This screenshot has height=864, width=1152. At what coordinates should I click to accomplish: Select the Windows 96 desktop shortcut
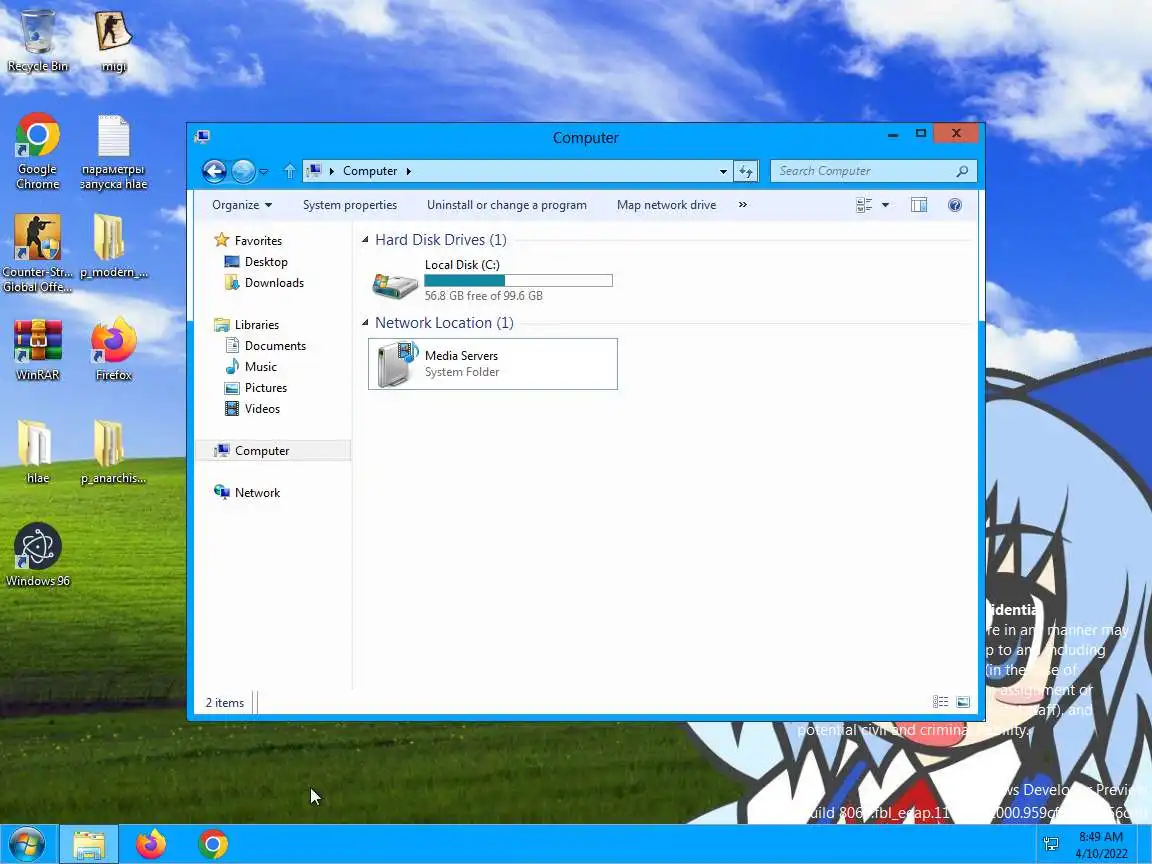tap(37, 555)
